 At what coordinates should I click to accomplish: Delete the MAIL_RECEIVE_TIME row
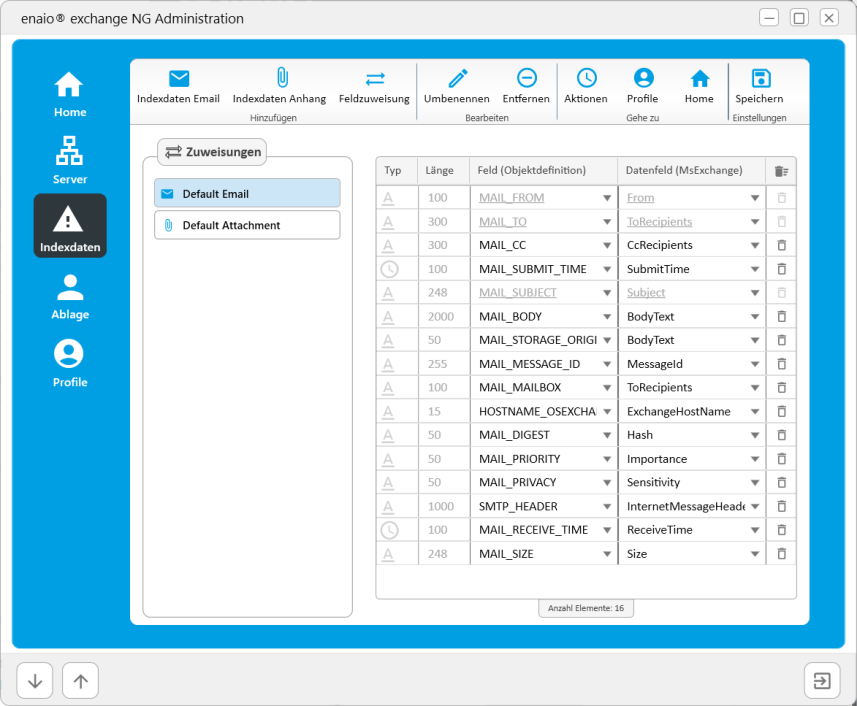point(782,530)
